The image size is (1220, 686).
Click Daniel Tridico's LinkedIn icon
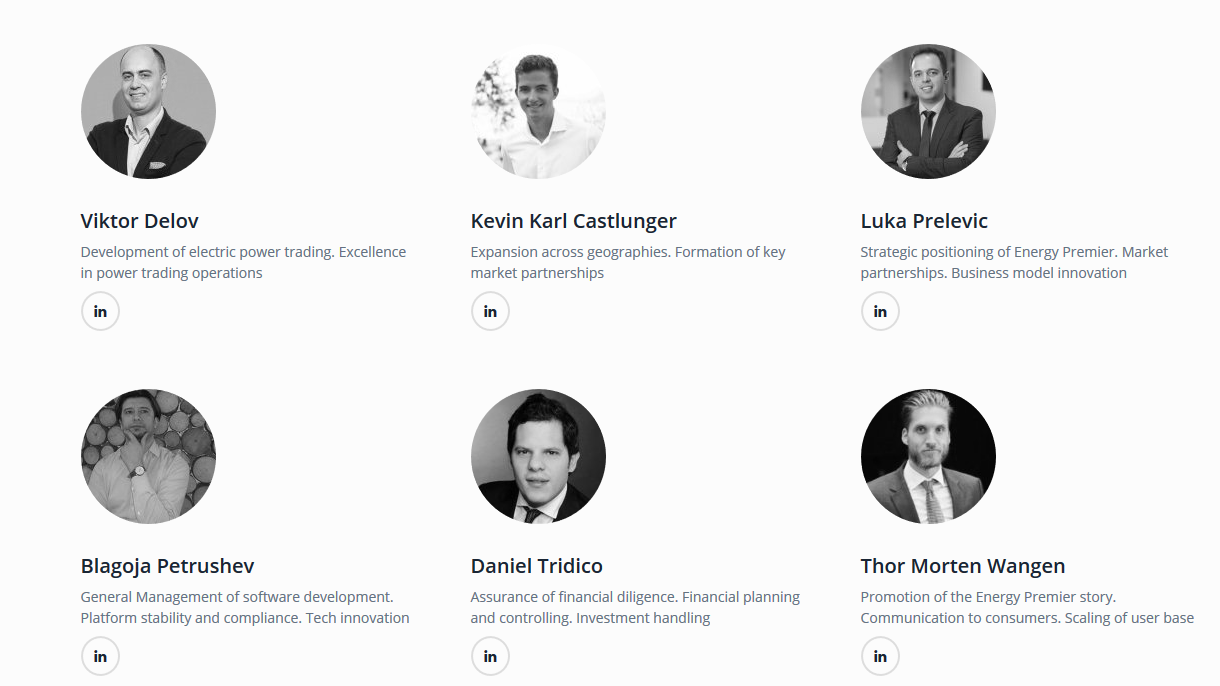click(490, 656)
